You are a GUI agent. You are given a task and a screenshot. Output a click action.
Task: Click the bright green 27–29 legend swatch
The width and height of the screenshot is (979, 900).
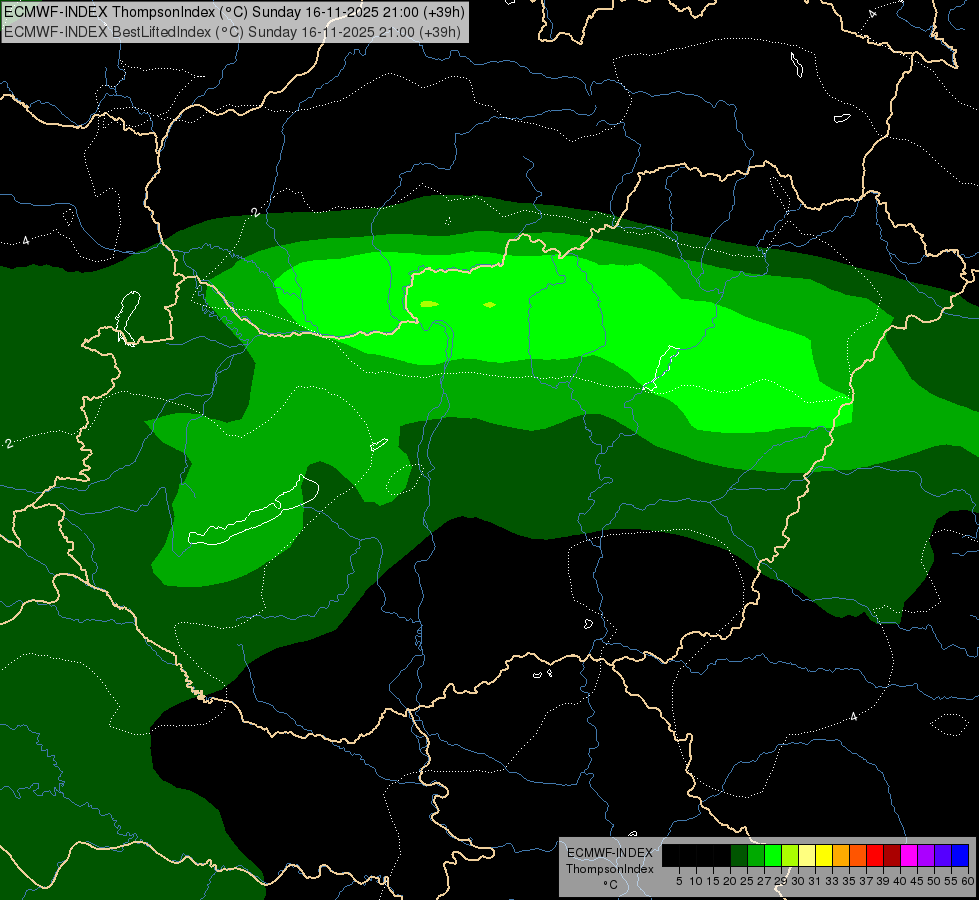[773, 855]
